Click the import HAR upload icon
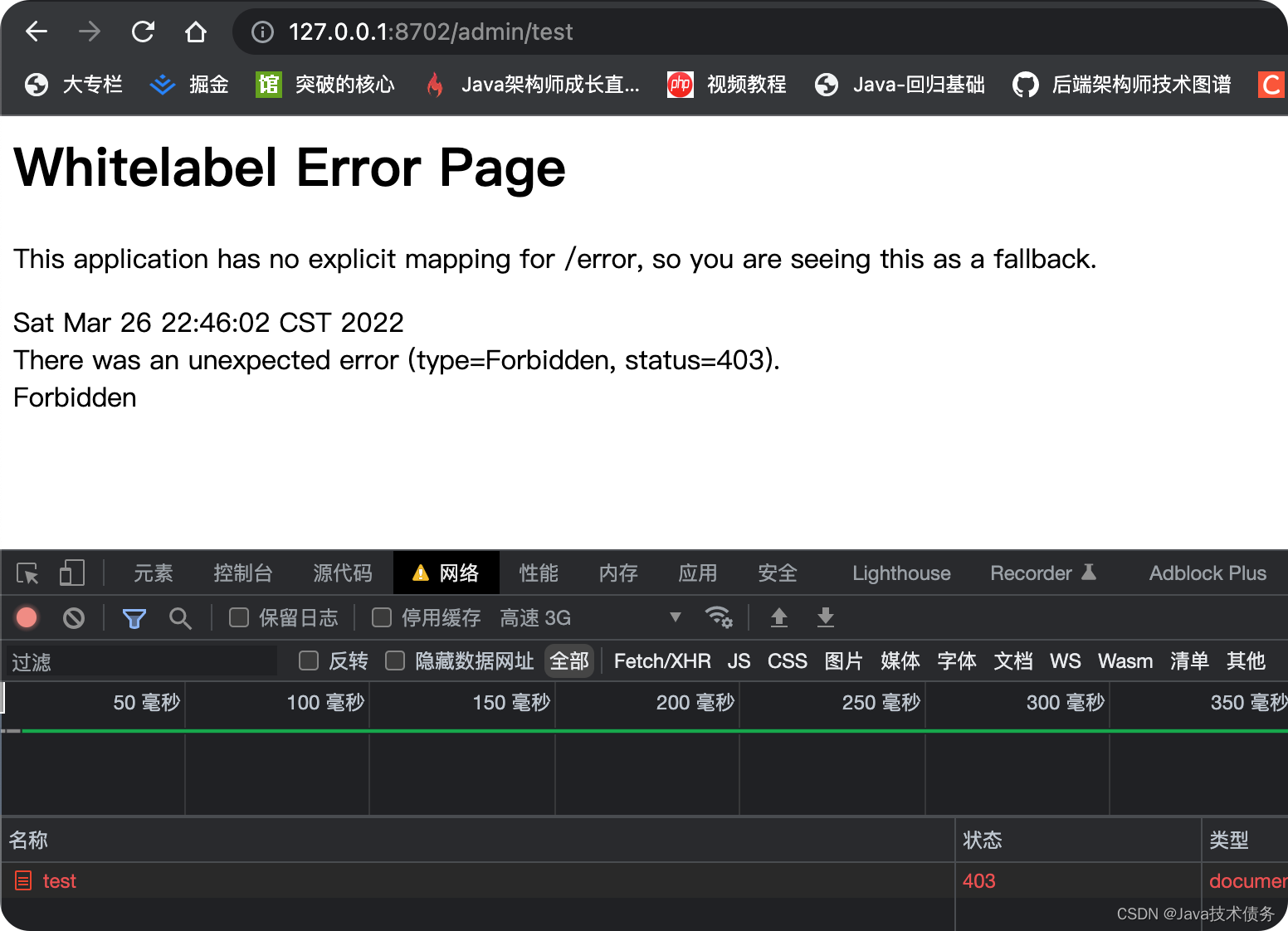This screenshot has height=931, width=1288. pos(778,617)
